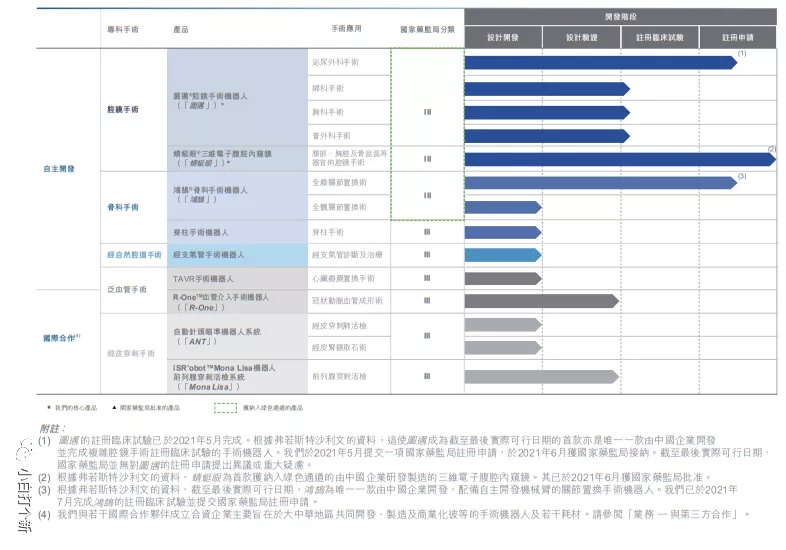The height and width of the screenshot is (550, 786).
Task: Click footnote (2) about 蜻蜓眼 green channel
Action: click(375, 477)
